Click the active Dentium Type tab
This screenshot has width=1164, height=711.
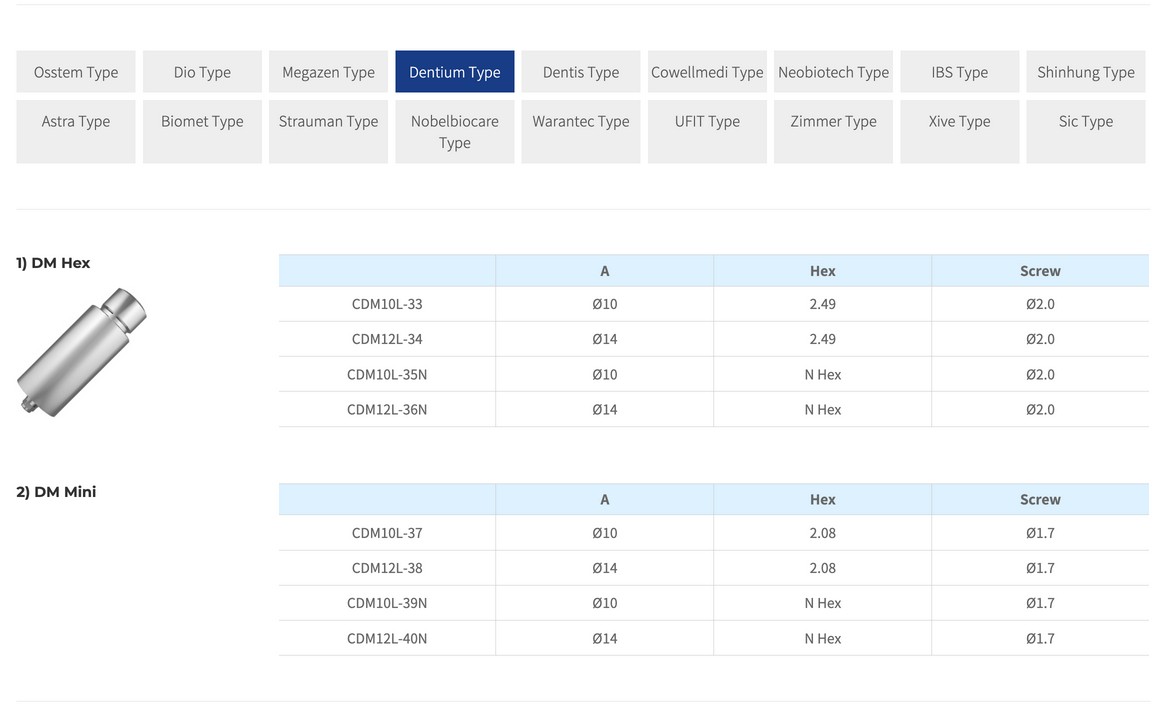455,72
